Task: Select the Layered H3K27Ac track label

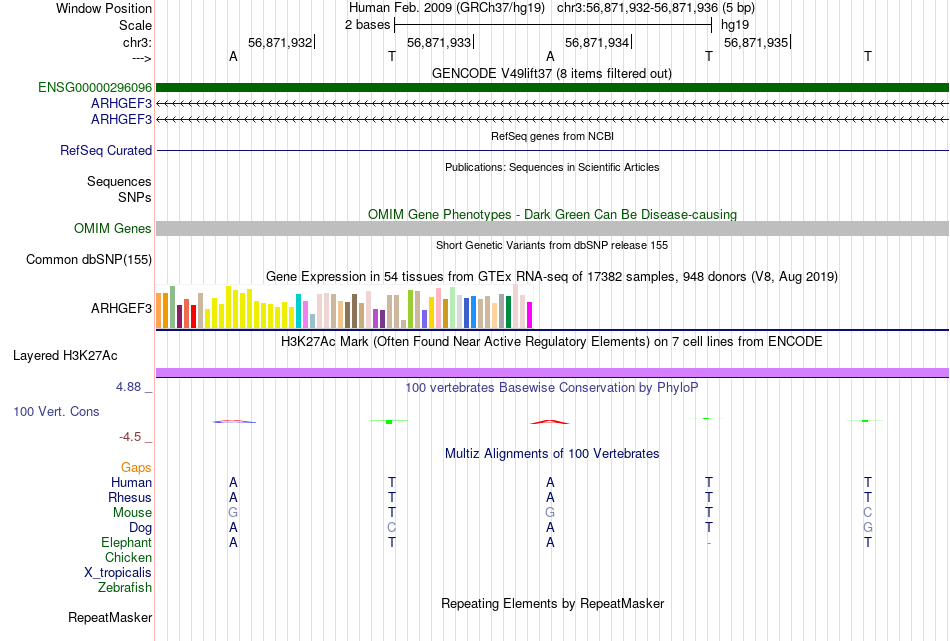Action: pos(65,356)
